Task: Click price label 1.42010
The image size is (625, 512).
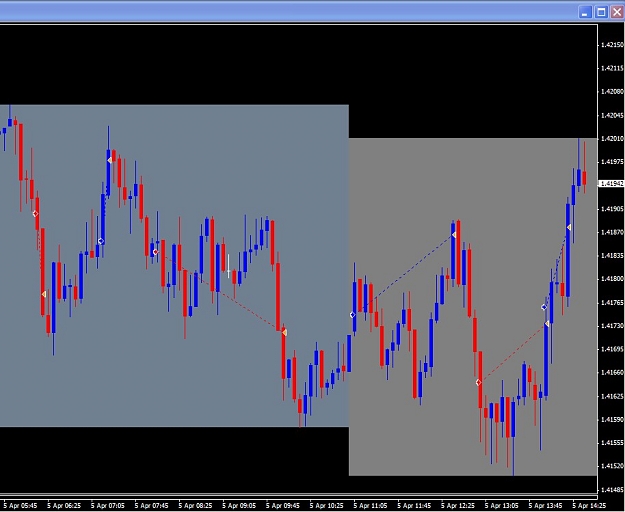Action: click(612, 138)
